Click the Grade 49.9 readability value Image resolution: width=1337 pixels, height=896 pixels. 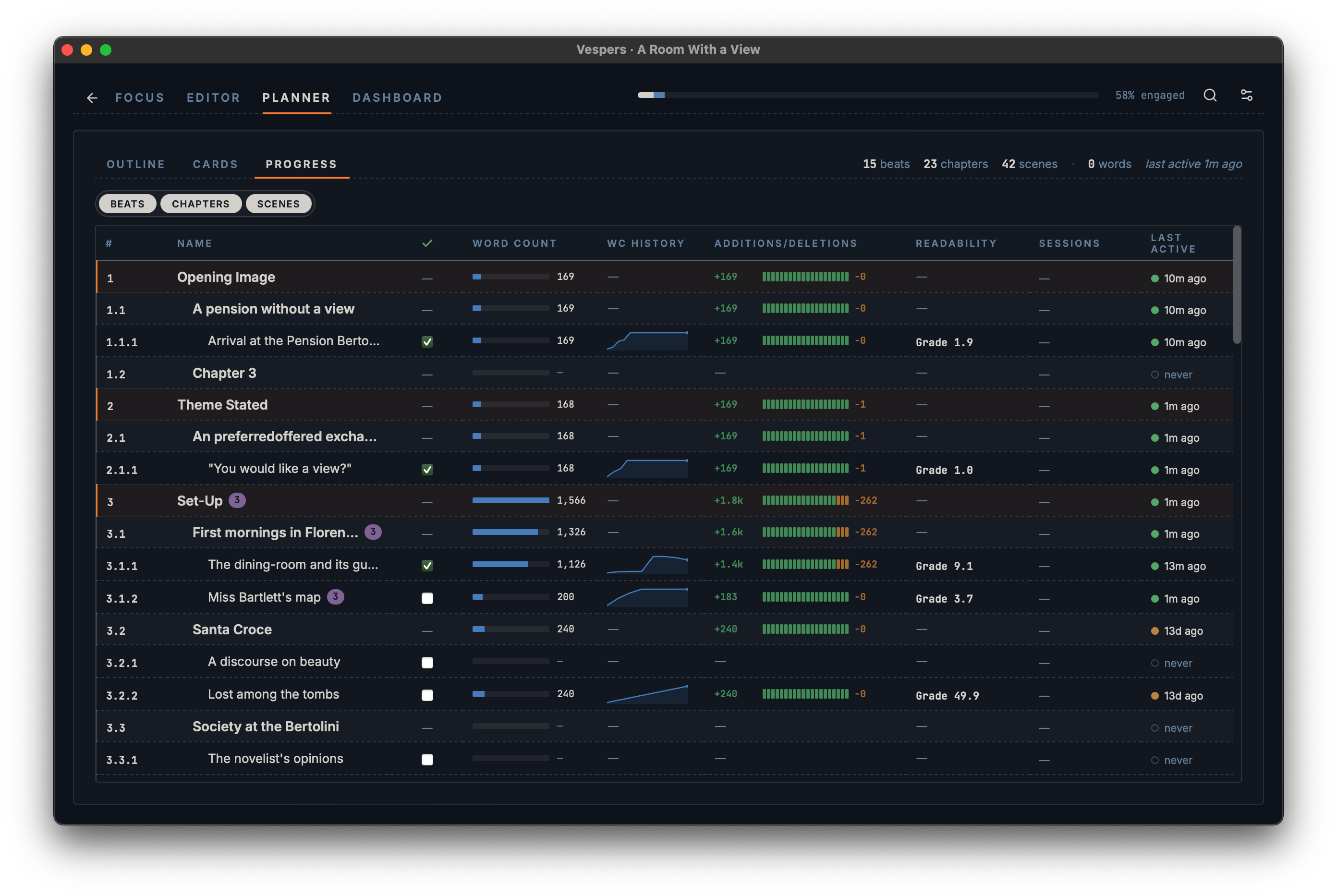[948, 696]
